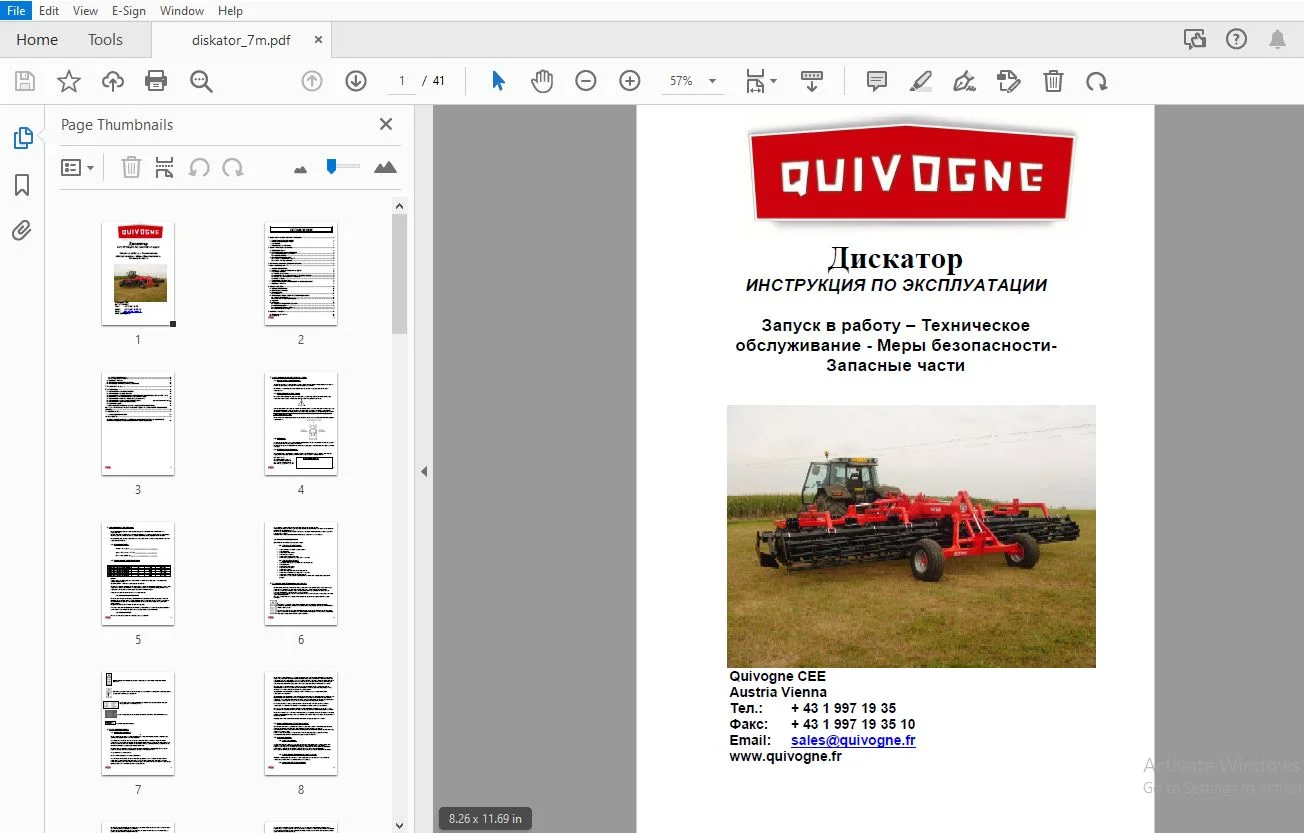Click the www.quivogne.fr text in the document
The height and width of the screenshot is (833, 1304).
[x=786, y=756]
